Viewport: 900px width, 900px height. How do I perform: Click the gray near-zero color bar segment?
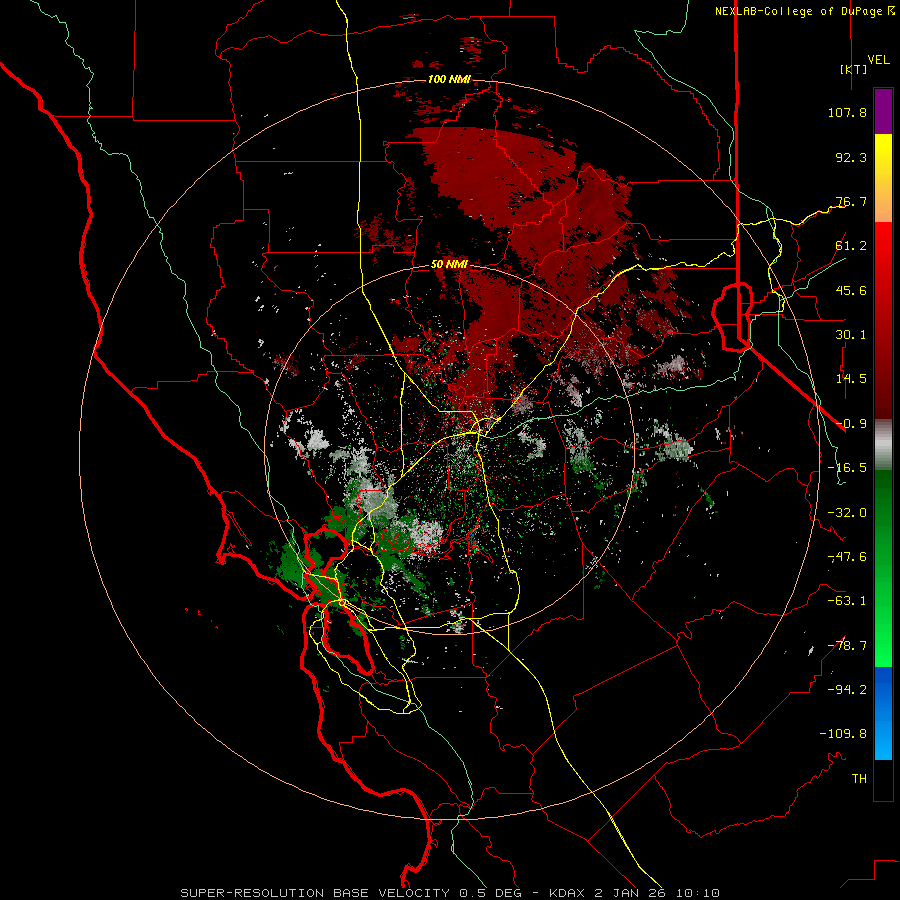pyautogui.click(x=883, y=445)
